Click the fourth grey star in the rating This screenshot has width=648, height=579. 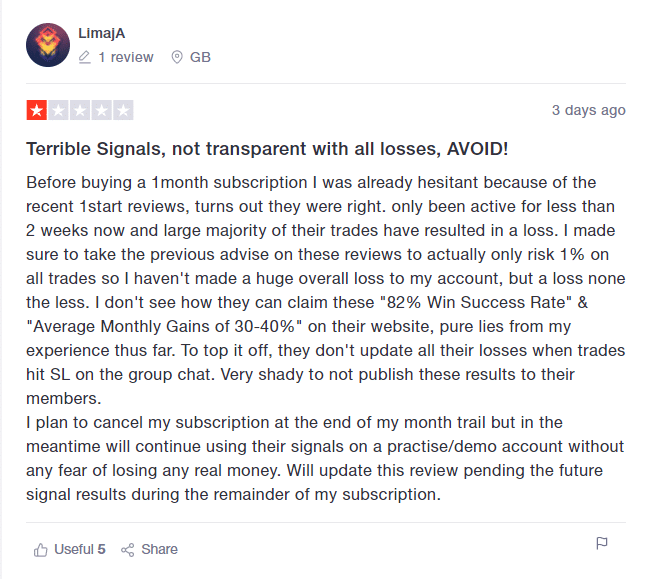102,110
